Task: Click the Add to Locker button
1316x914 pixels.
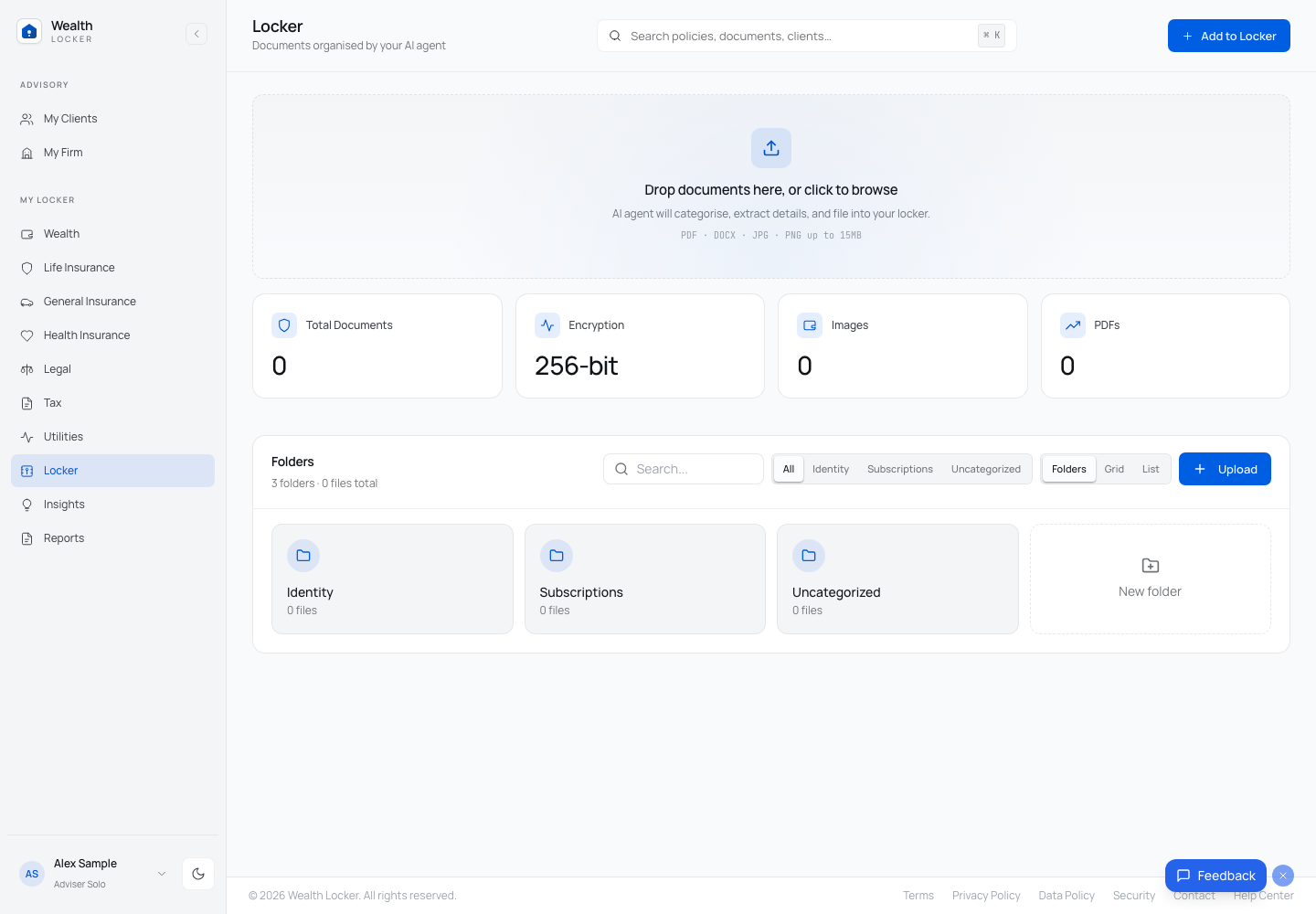Action: (x=1229, y=36)
